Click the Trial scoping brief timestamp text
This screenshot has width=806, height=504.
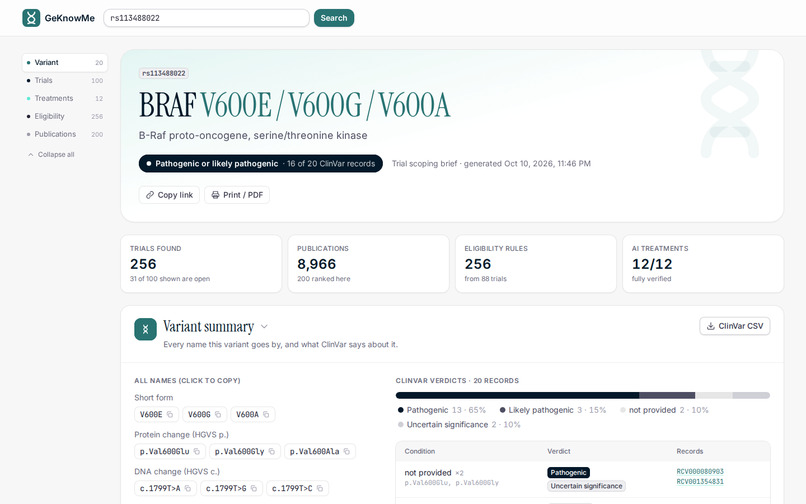[x=491, y=164]
